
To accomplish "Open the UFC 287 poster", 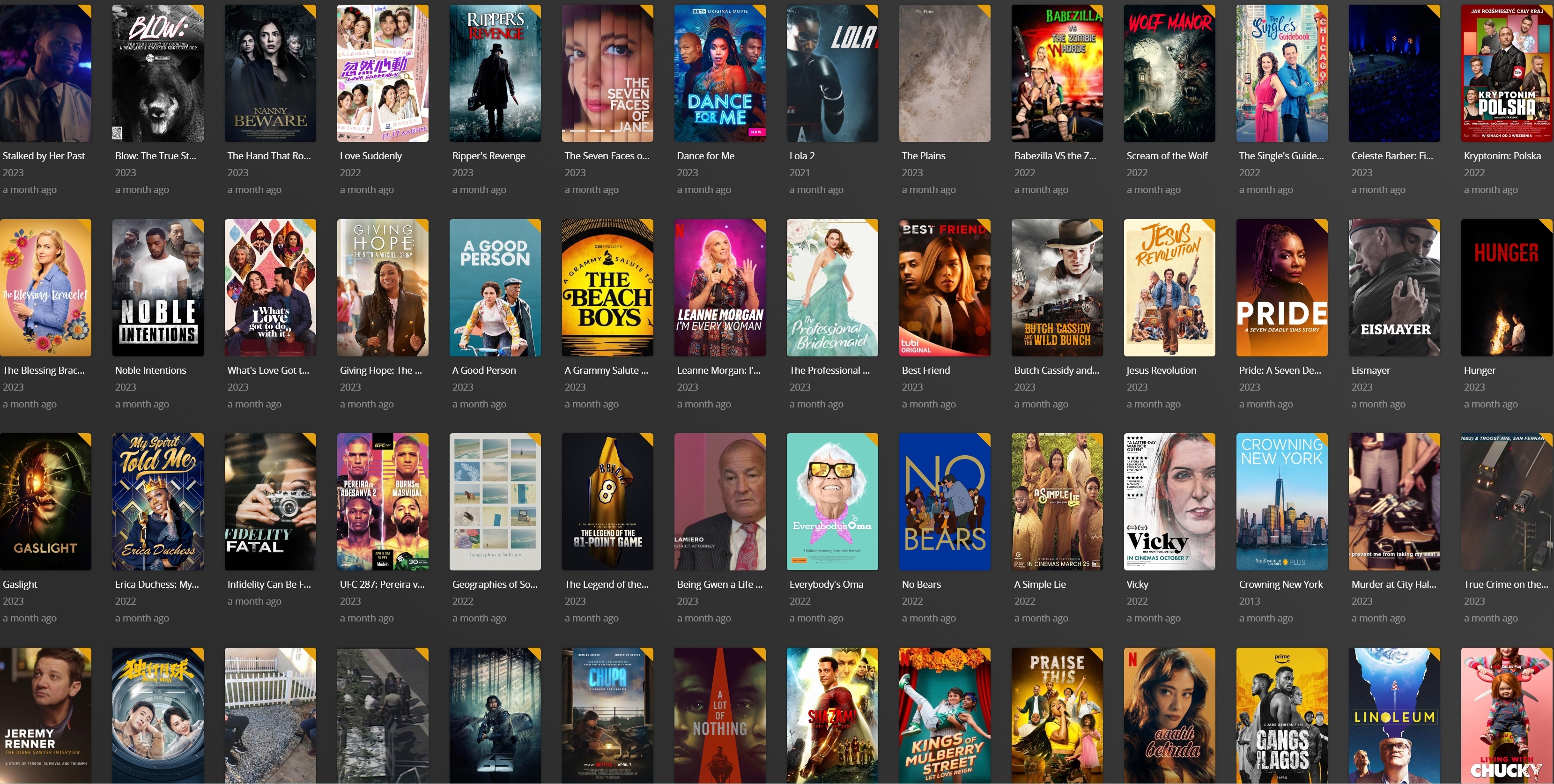I will coord(383,502).
